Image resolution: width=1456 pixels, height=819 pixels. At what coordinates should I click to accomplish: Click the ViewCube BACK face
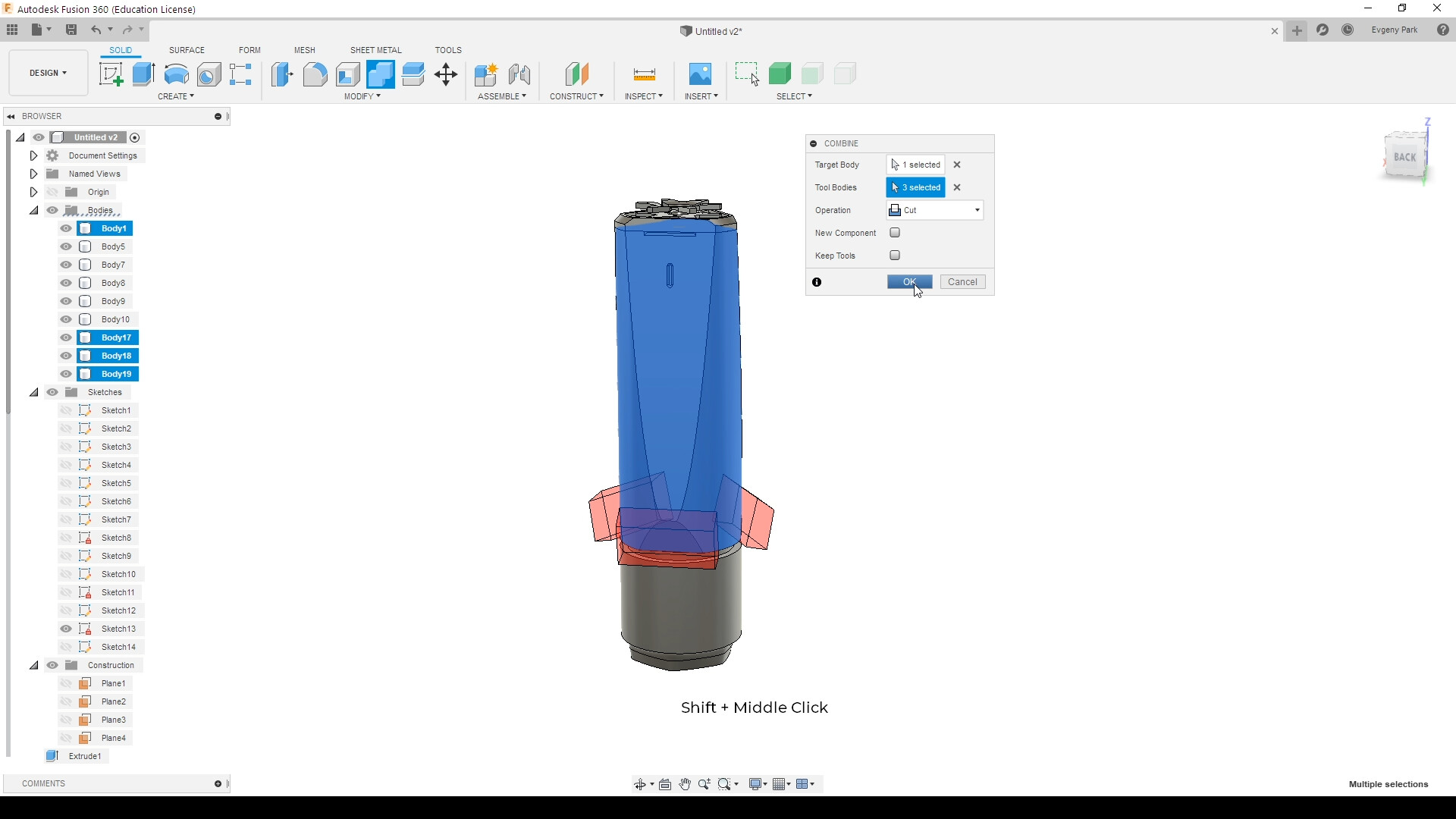1404,157
